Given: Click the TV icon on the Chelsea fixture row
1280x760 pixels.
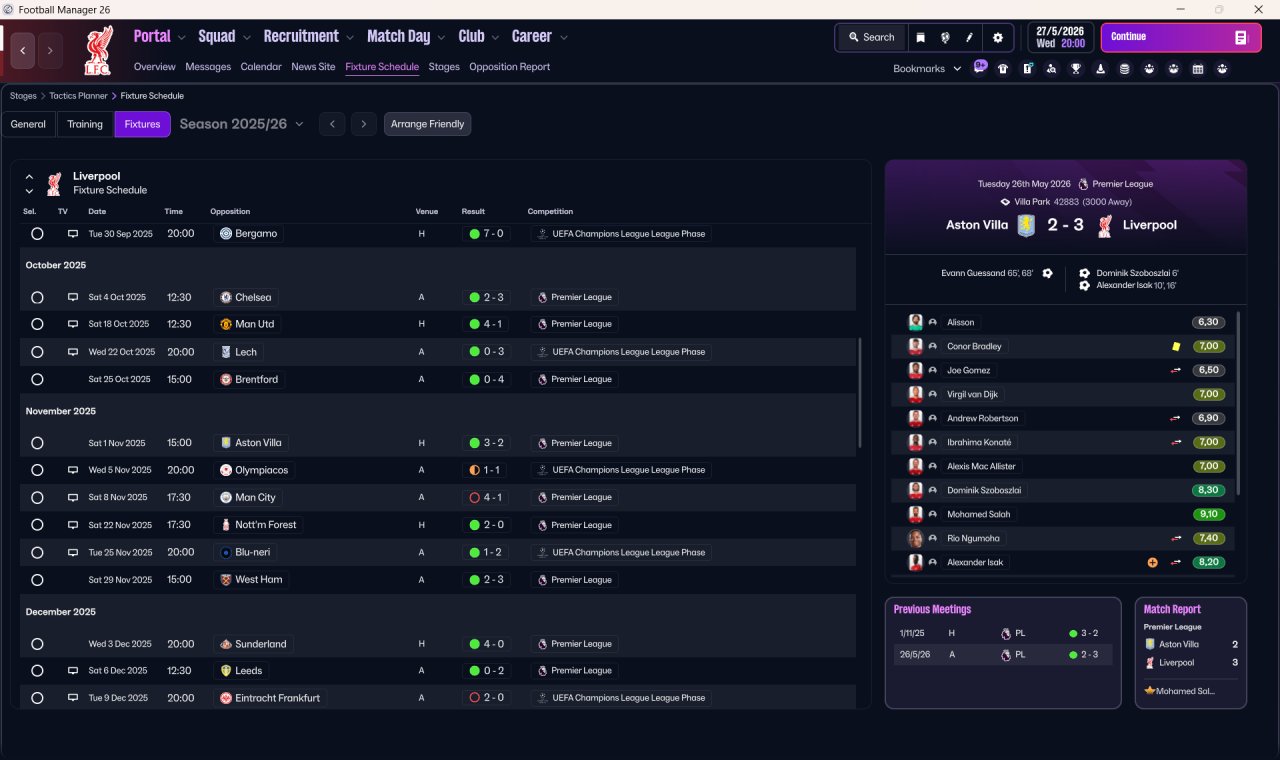Looking at the screenshot, I should pyautogui.click(x=73, y=297).
